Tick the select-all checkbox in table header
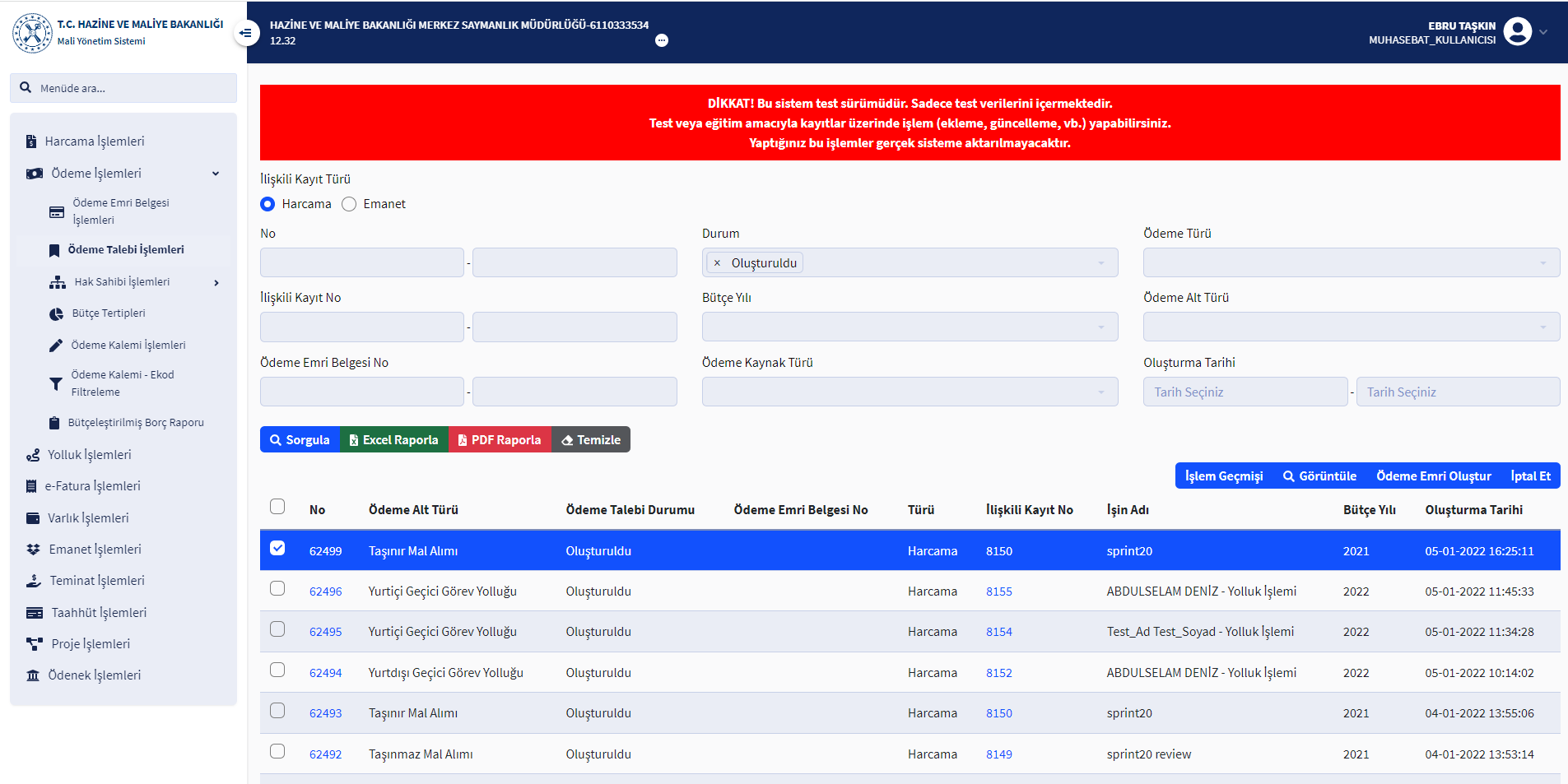This screenshot has height=784, width=1568. click(277, 507)
